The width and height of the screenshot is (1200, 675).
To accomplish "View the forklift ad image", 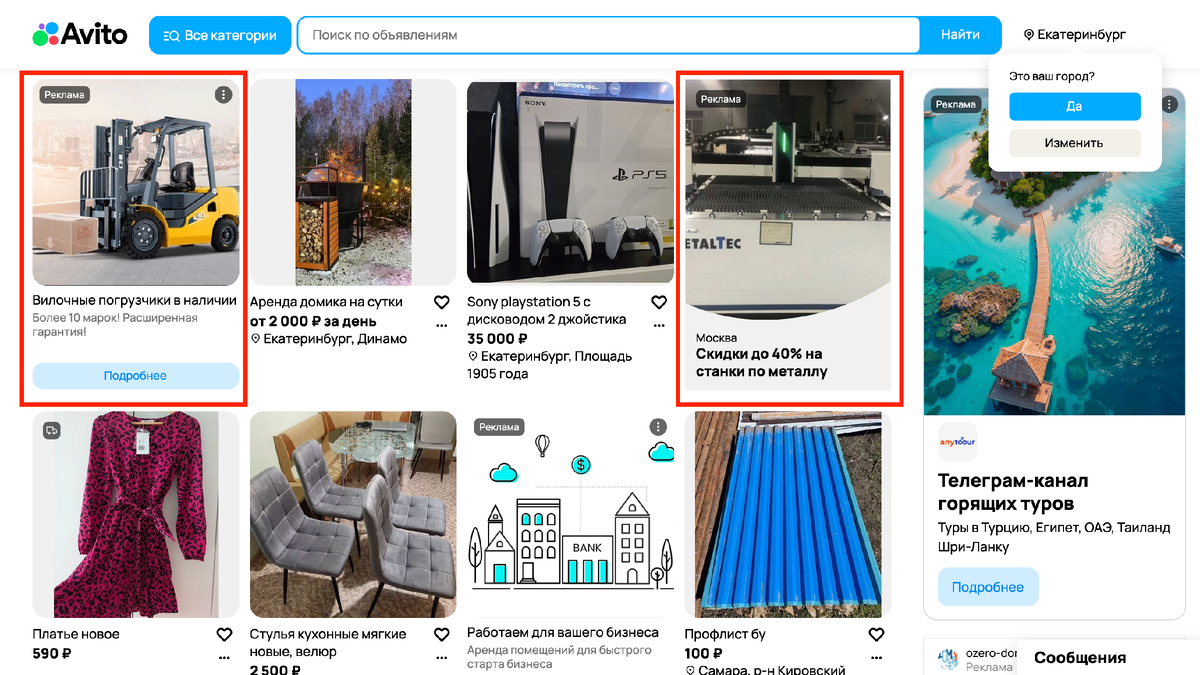I will point(135,183).
